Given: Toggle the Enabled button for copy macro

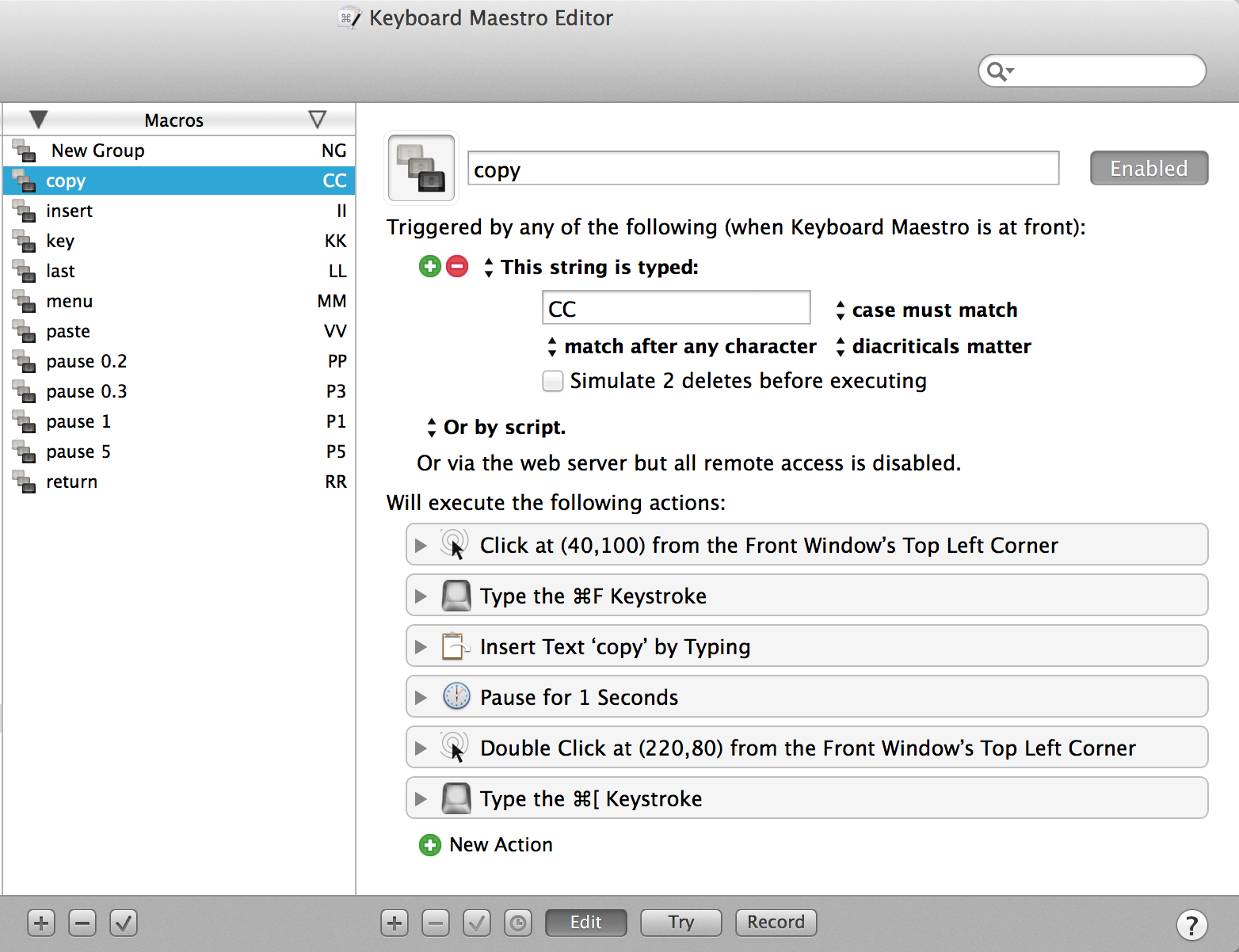Looking at the screenshot, I should [x=1149, y=168].
